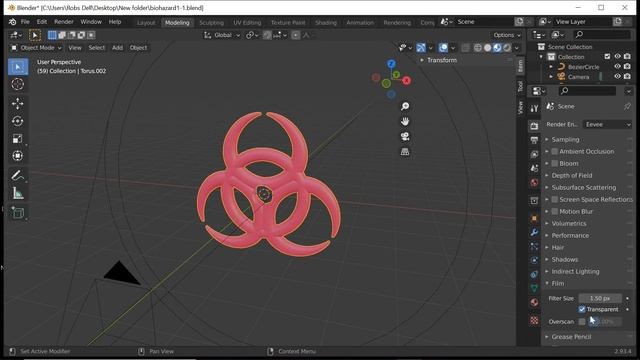640x360 pixels.
Task: Toggle viewport overlays button
Action: 443,48
